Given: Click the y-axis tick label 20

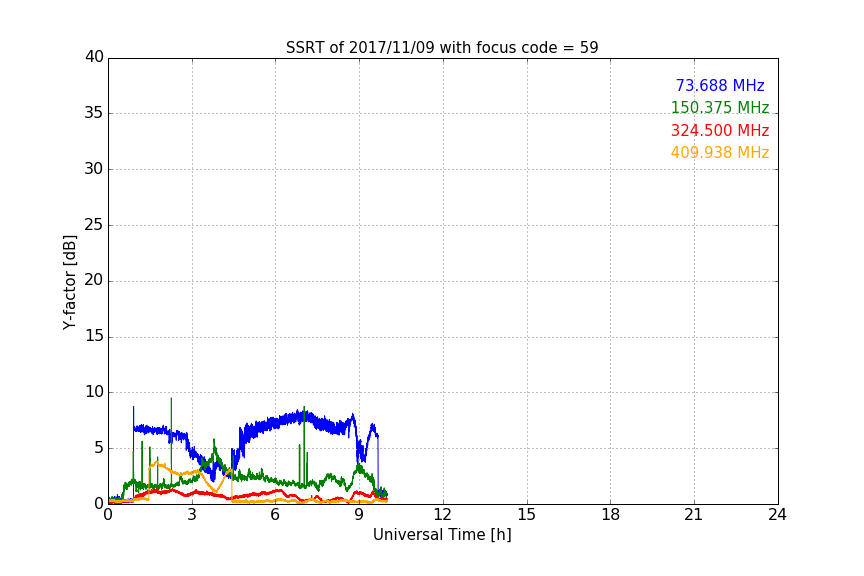Looking at the screenshot, I should (94, 281).
